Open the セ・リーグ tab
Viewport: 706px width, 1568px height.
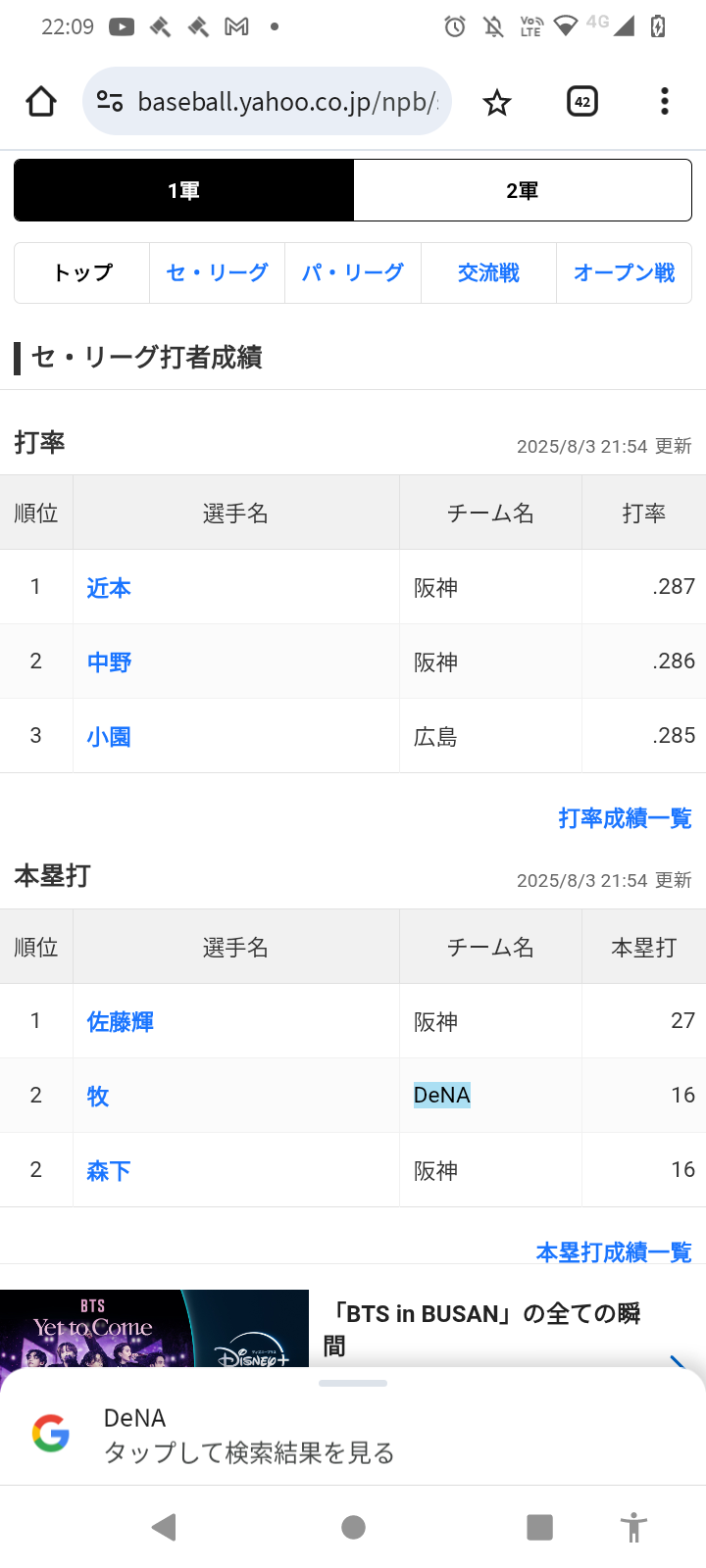pos(217,273)
